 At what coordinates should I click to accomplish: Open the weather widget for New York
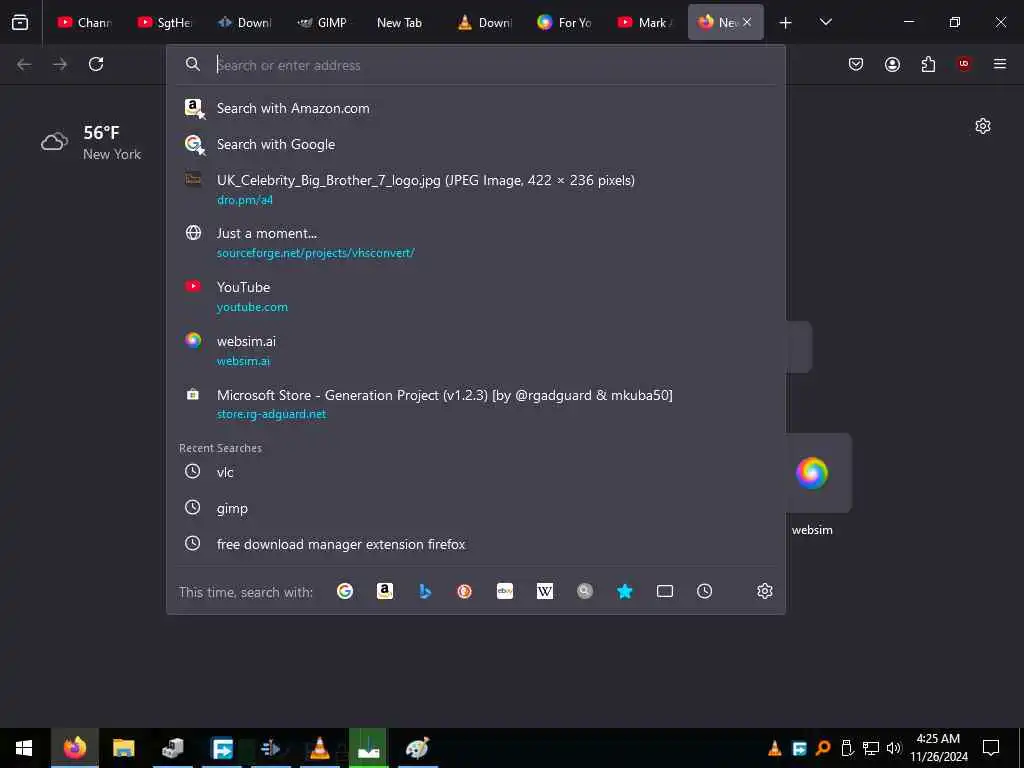(91, 142)
